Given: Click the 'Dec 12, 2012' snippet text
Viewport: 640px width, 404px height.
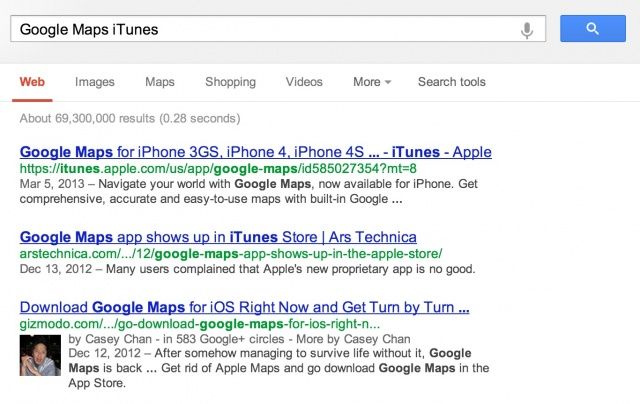Looking at the screenshot, I should pyautogui.click(x=104, y=353).
